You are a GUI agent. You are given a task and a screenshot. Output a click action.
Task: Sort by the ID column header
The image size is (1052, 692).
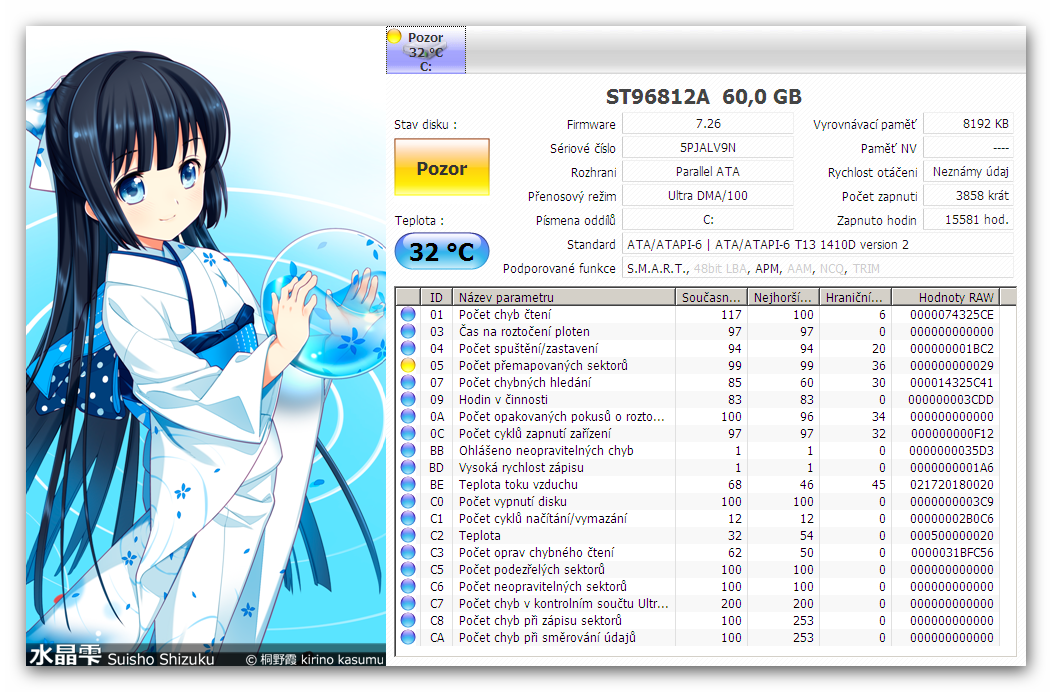point(436,297)
